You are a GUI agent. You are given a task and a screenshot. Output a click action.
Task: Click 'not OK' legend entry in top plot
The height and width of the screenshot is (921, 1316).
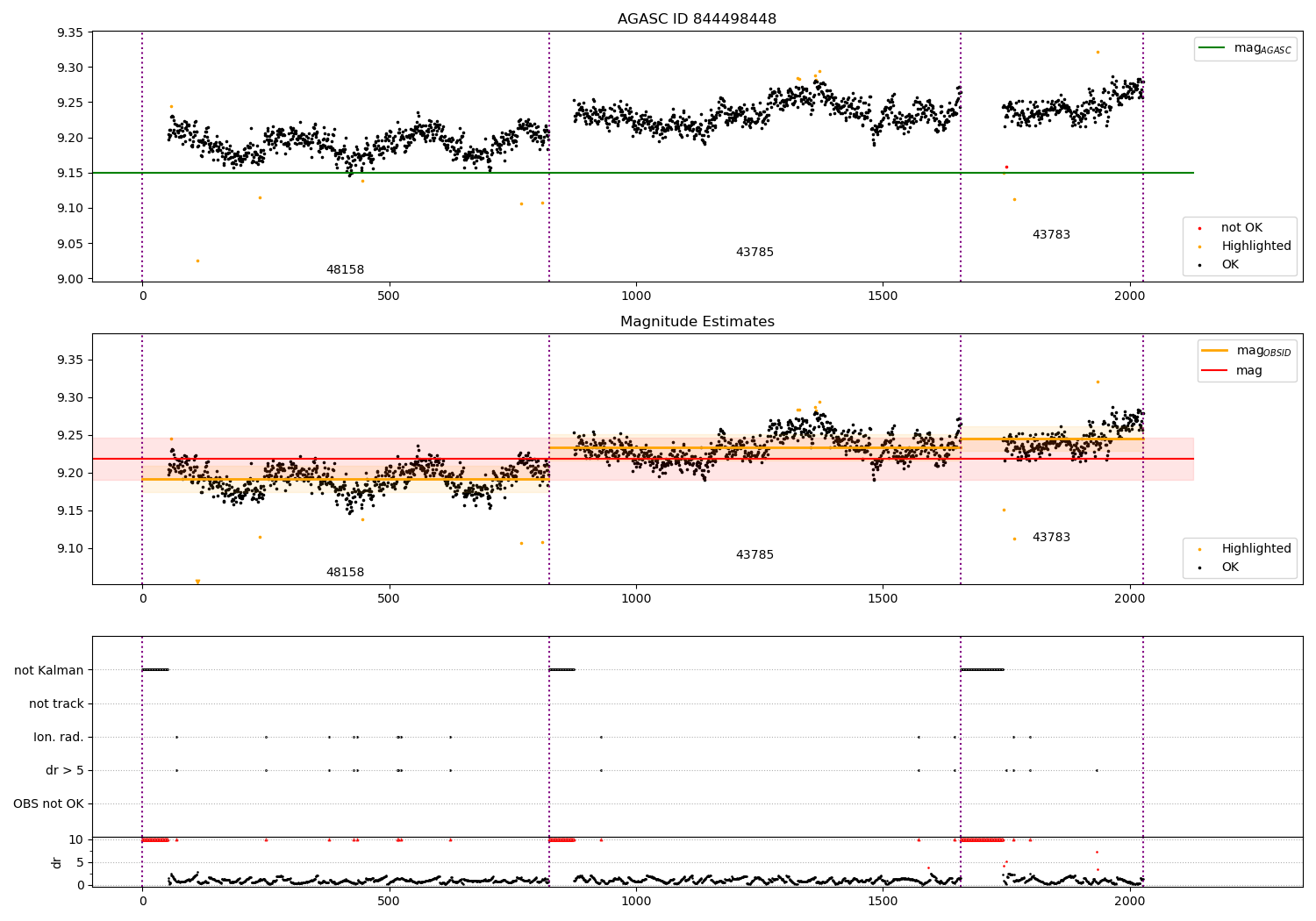(1241, 228)
